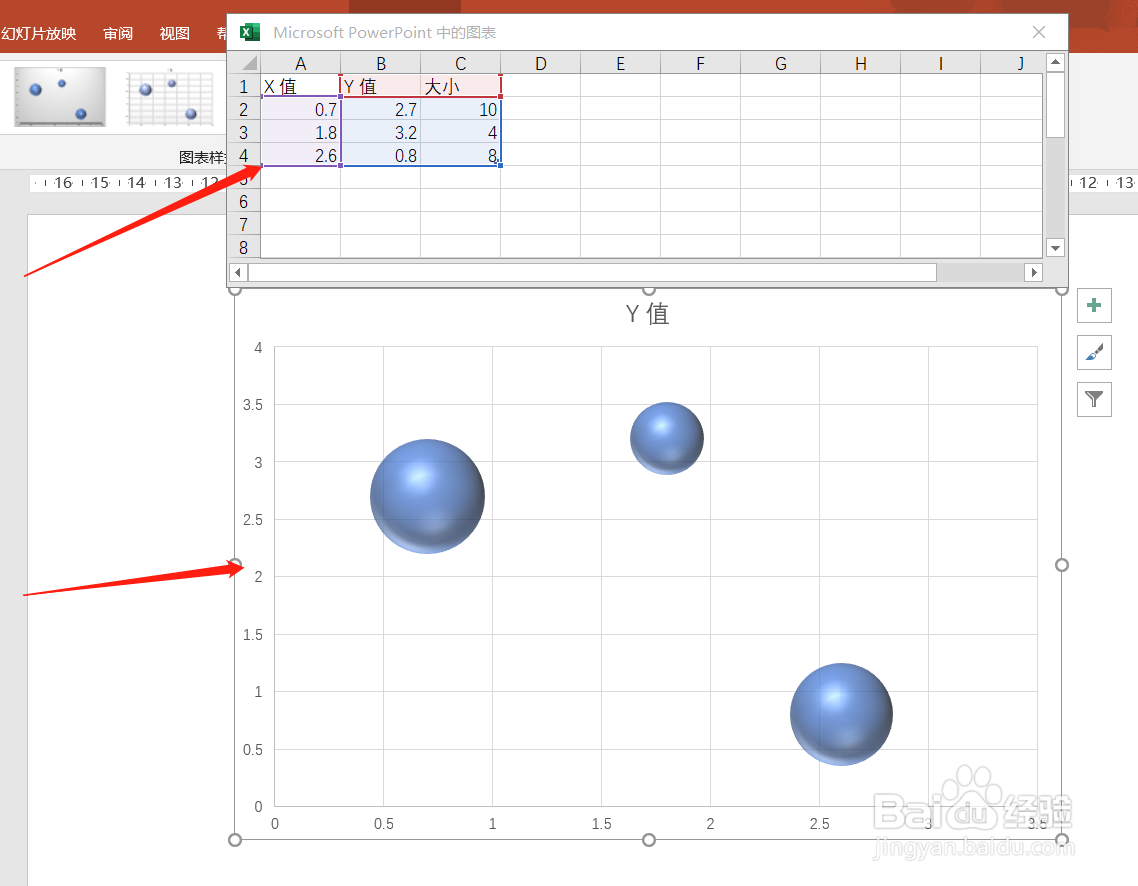Select column B header

tap(380, 64)
